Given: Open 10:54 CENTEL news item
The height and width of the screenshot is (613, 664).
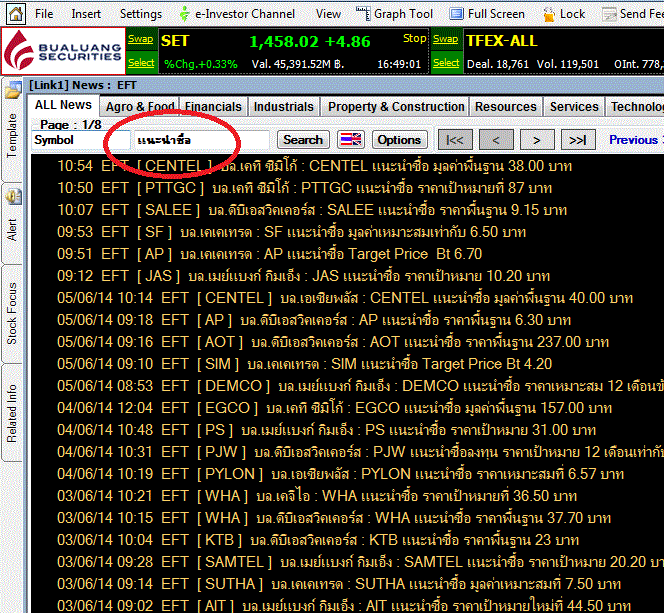Looking at the screenshot, I should pyautogui.click(x=314, y=166).
